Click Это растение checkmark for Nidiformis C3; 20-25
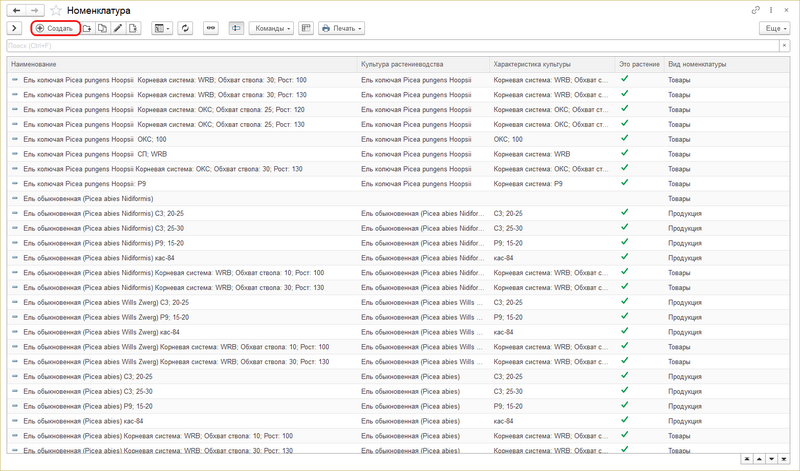Screen dimensions: 800x471 point(624,212)
